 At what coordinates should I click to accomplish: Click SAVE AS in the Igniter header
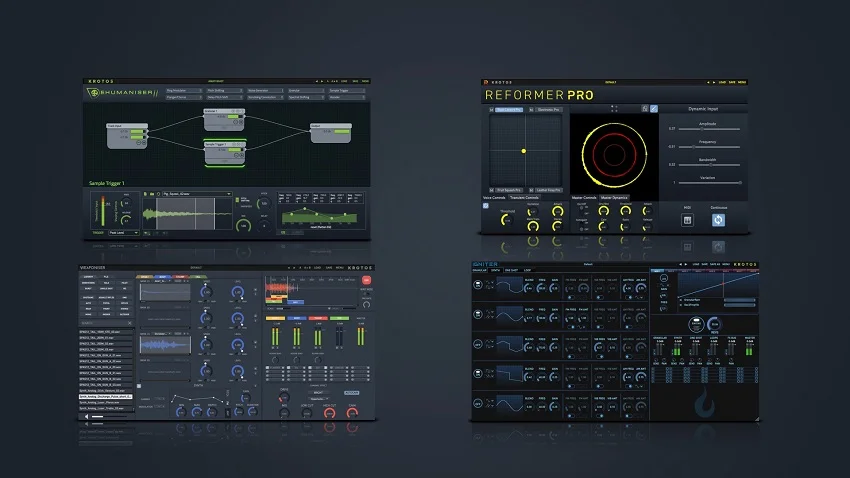(715, 264)
